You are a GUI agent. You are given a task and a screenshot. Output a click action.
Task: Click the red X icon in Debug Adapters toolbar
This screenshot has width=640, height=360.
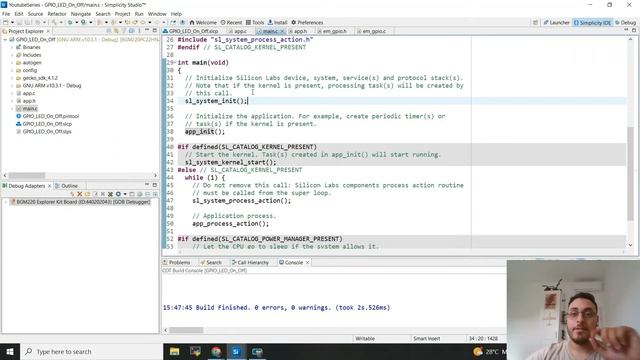80,194
